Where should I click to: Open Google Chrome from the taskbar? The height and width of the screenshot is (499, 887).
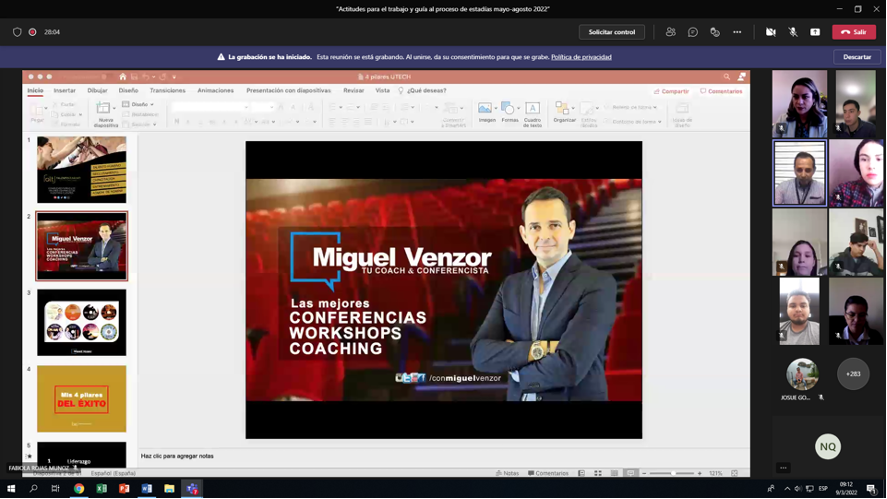[x=79, y=488]
